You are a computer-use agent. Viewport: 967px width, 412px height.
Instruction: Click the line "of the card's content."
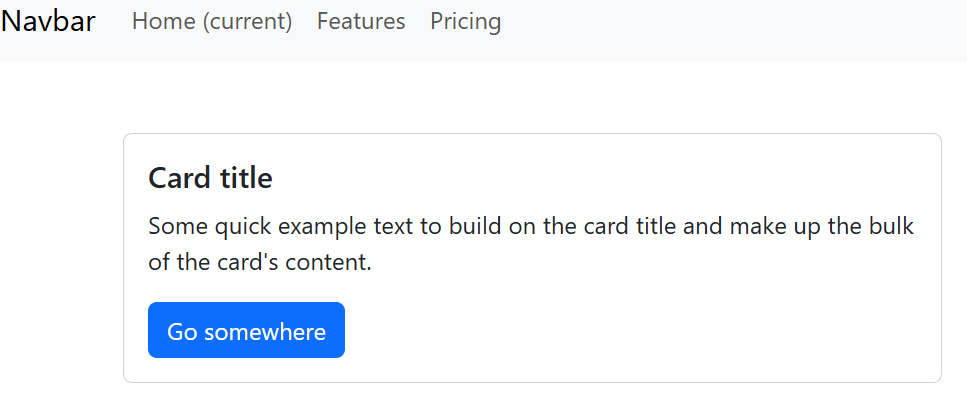click(260, 264)
